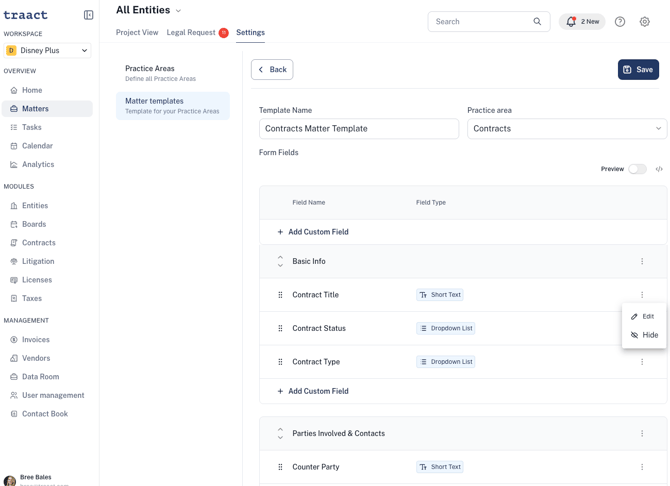
Task: Select Practice Areas settings item
Action: 173,73
